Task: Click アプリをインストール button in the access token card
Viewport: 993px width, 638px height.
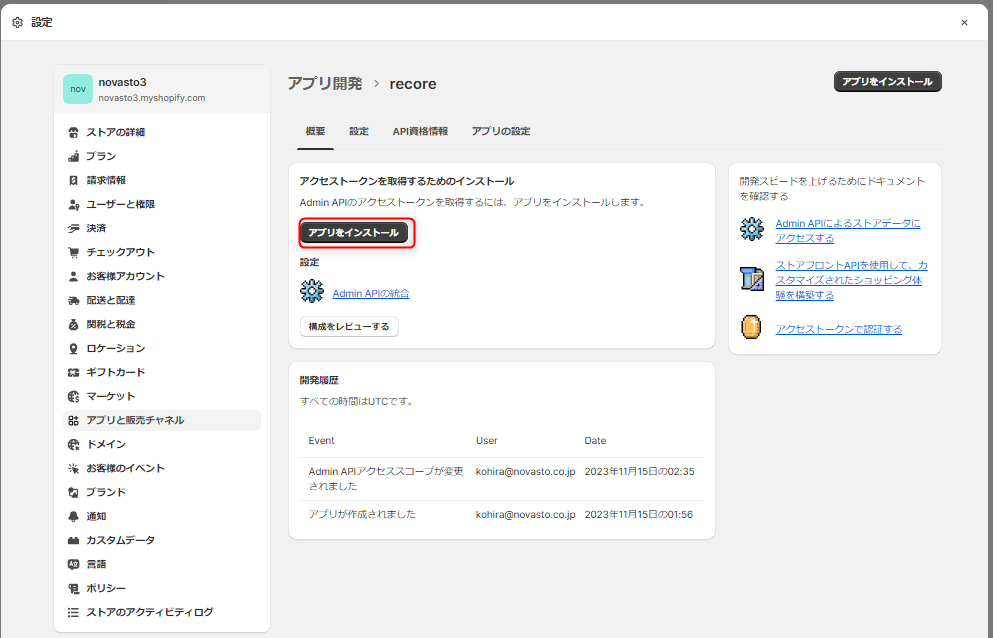Action: (353, 233)
